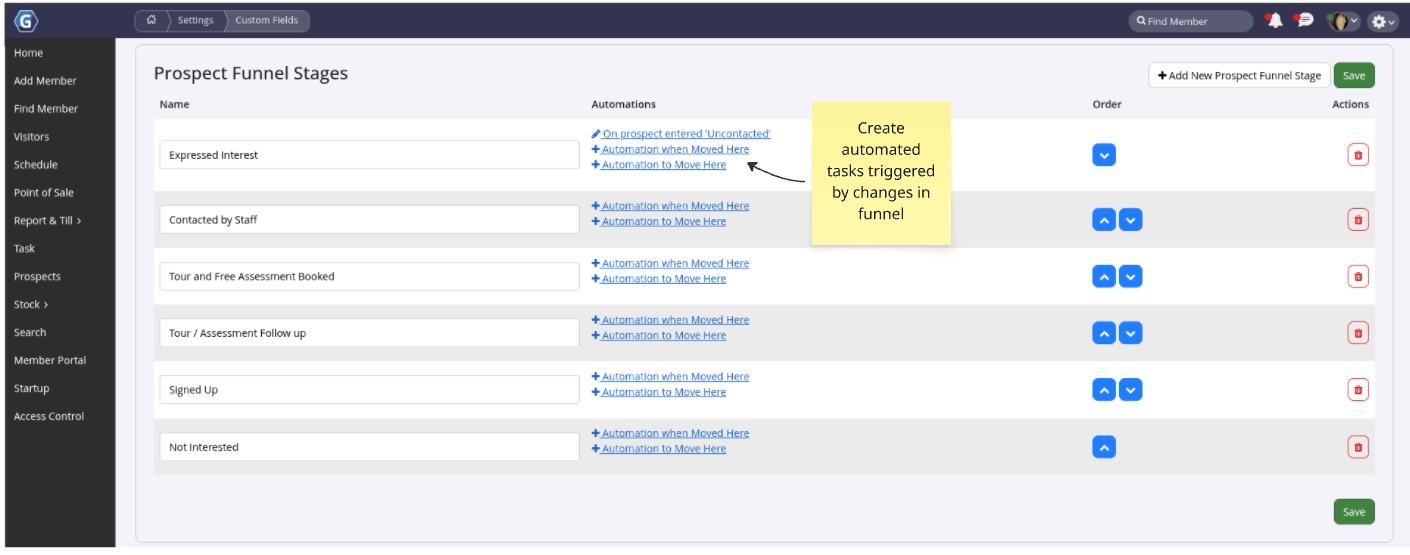This screenshot has height=555, width=1410.
Task: Click the notifications bell icon
Action: pos(1273,20)
